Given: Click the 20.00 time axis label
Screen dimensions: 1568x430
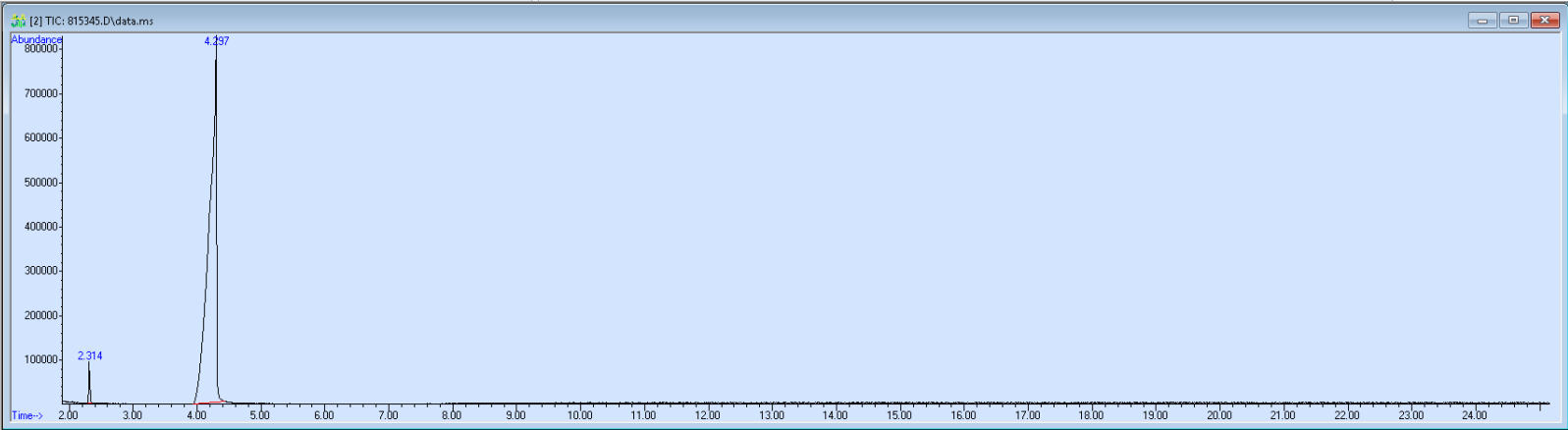Looking at the screenshot, I should [x=1219, y=415].
